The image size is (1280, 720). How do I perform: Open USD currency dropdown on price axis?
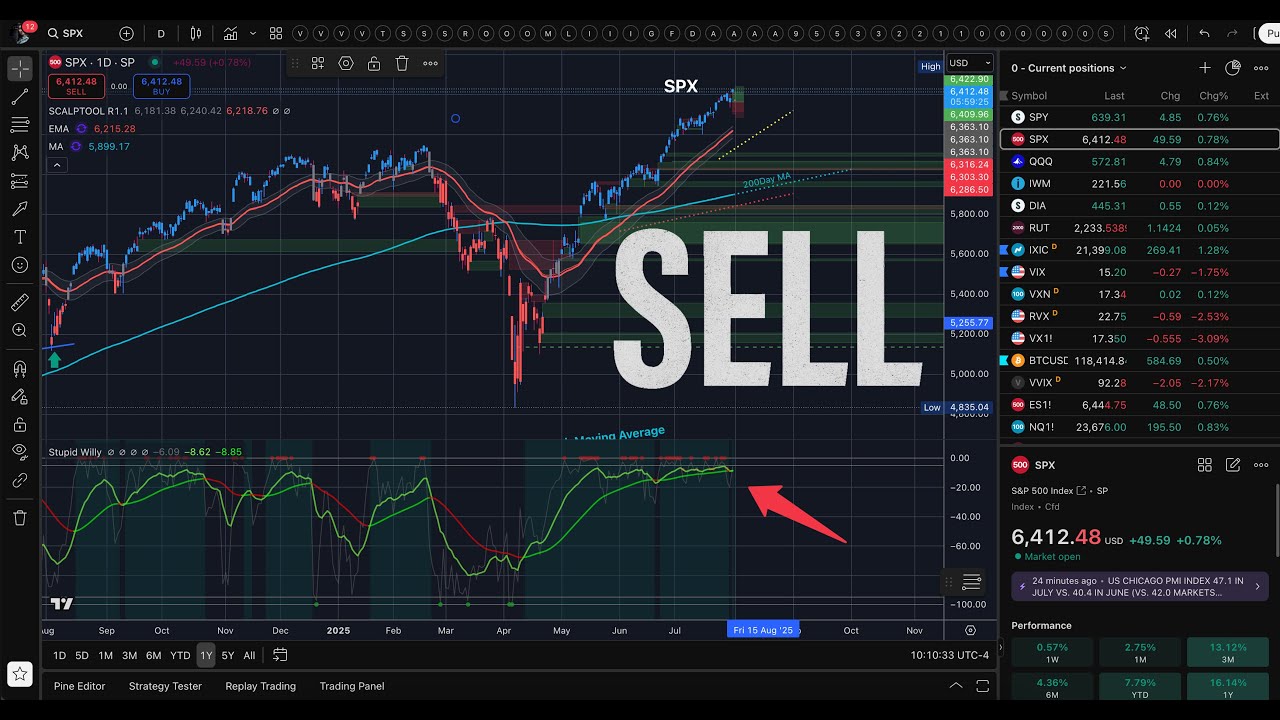(x=970, y=63)
